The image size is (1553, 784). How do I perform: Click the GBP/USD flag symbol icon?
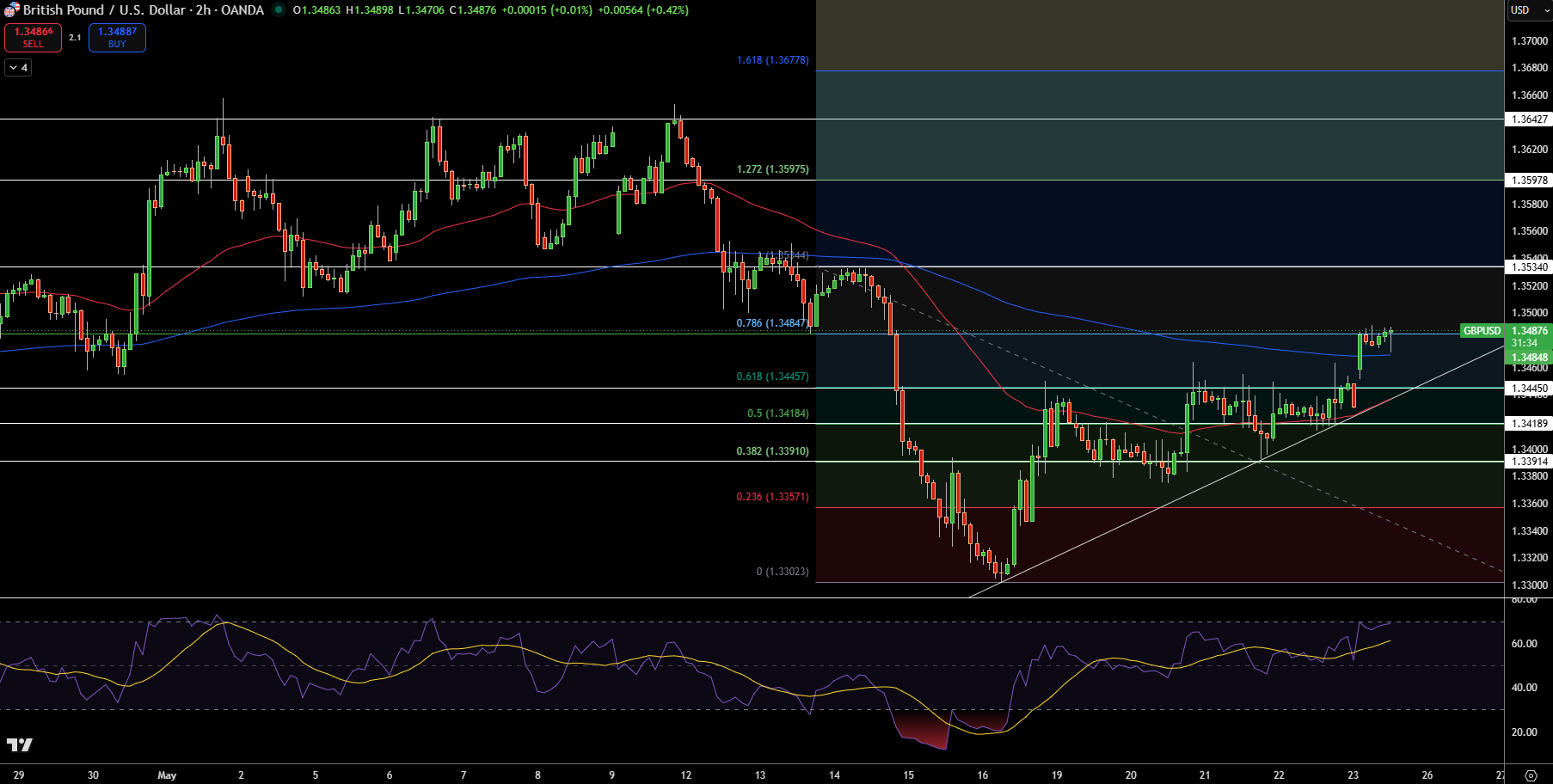click(11, 9)
